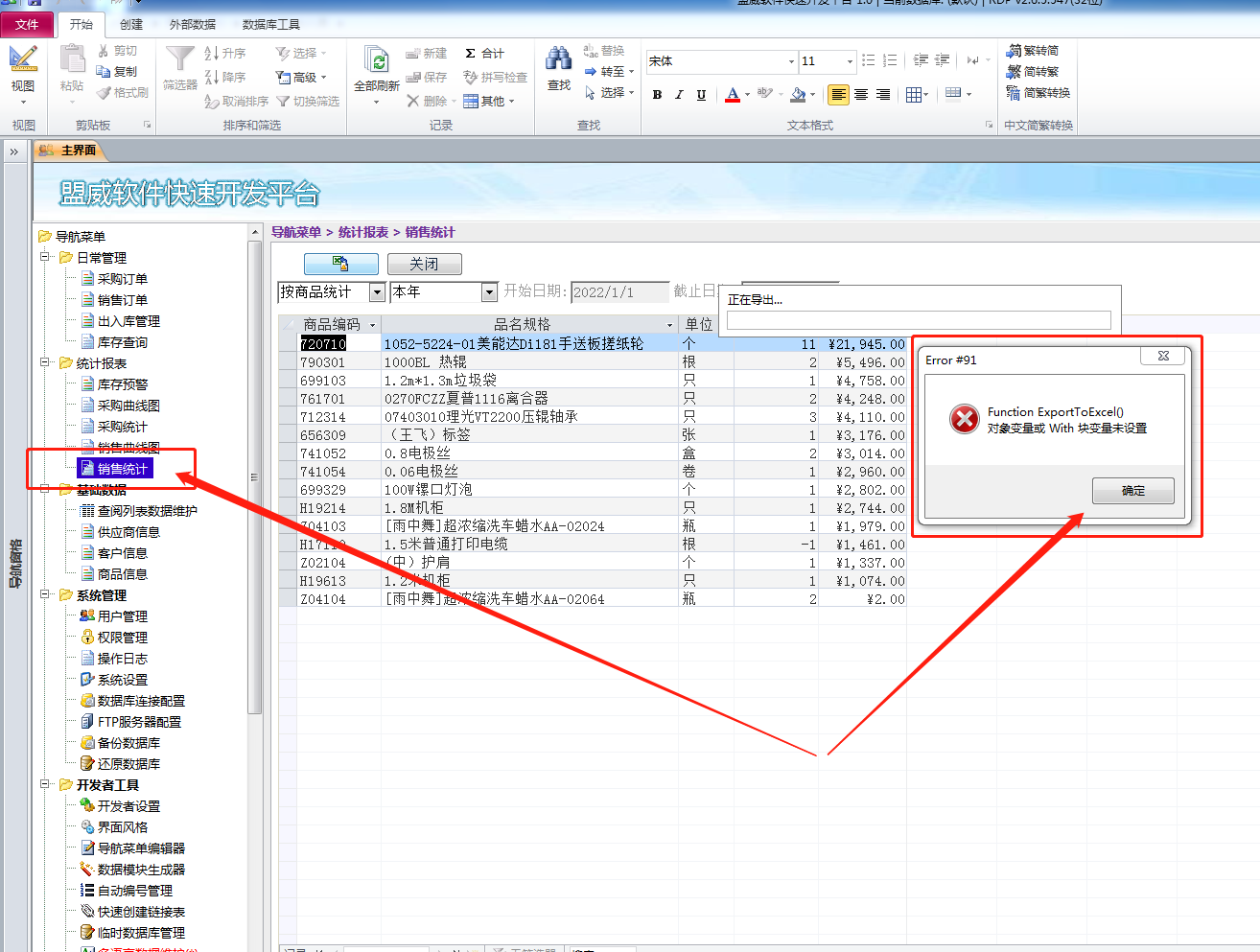Screen dimensions: 1260x952
Task: Apply underline text formatting
Action: [x=701, y=94]
